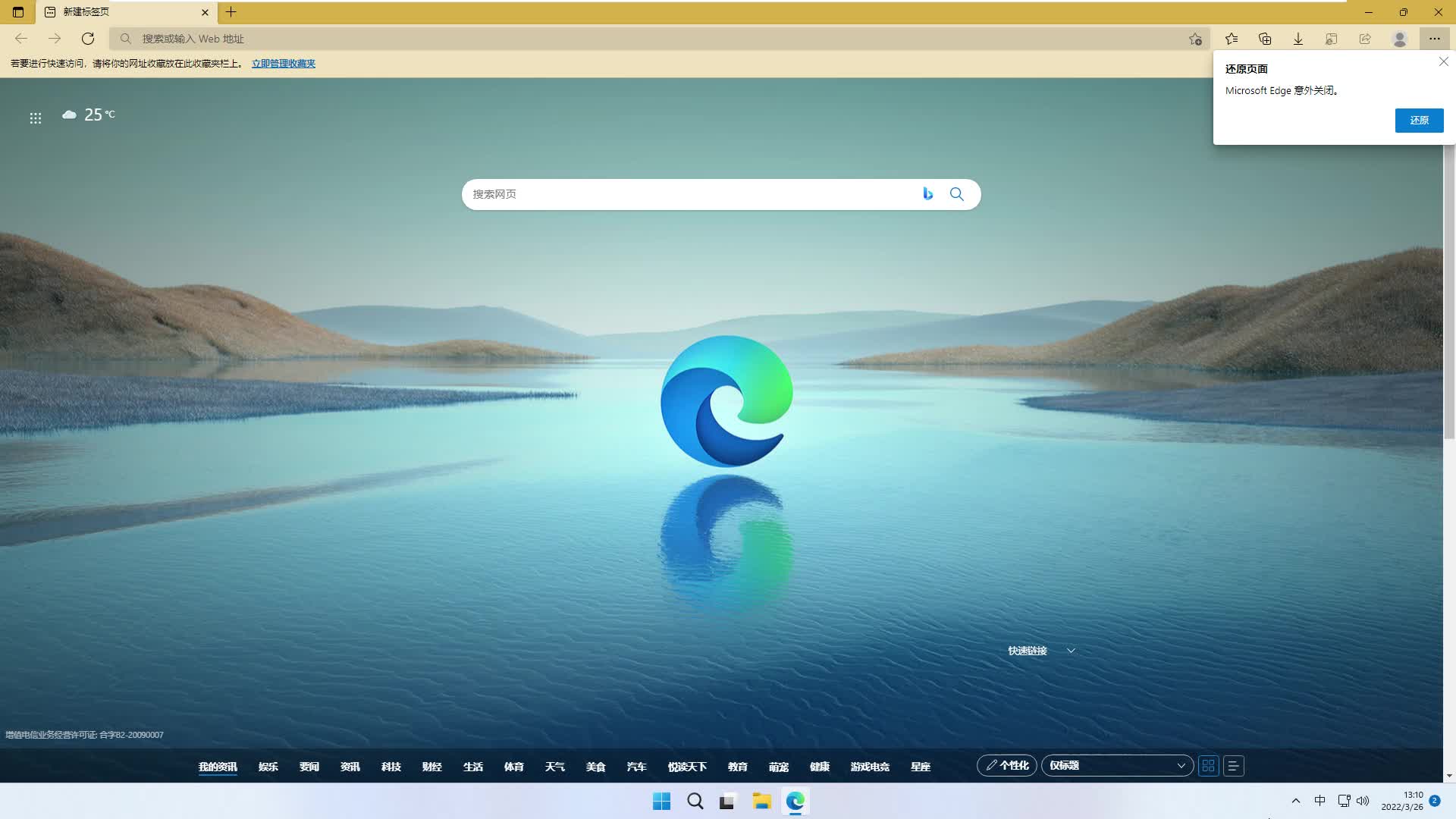
Task: Select the 要闻 feed tab
Action: 309,767
